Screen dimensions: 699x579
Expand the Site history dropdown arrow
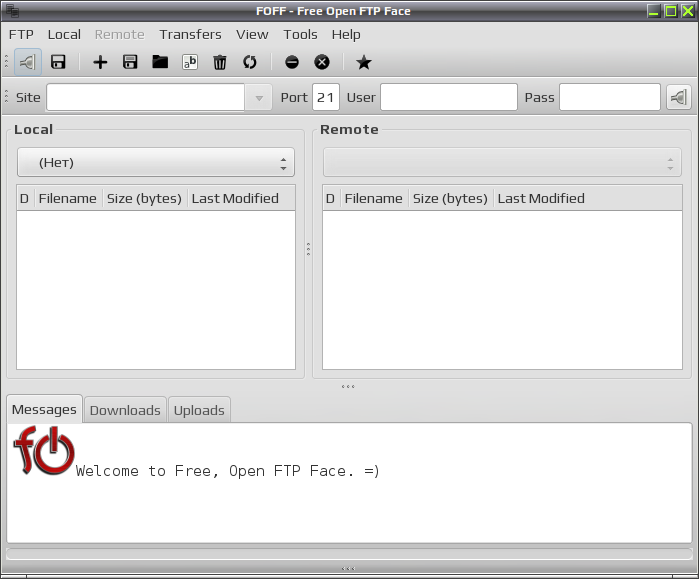pos(259,97)
